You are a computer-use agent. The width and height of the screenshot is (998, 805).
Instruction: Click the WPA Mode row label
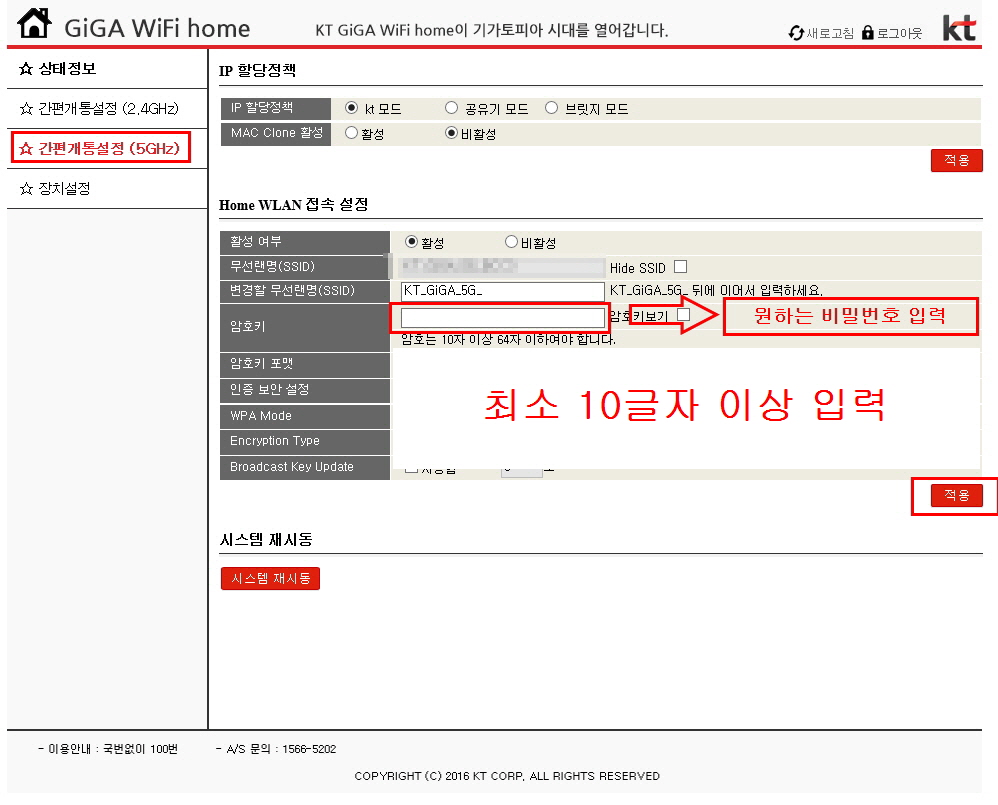point(304,416)
